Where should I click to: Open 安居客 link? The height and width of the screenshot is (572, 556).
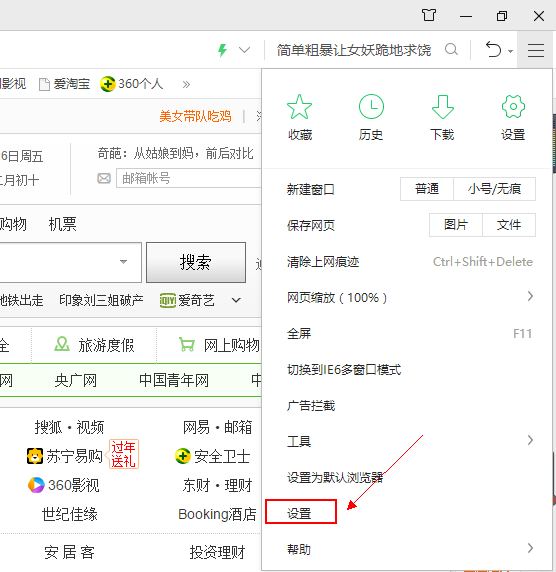pos(69,552)
